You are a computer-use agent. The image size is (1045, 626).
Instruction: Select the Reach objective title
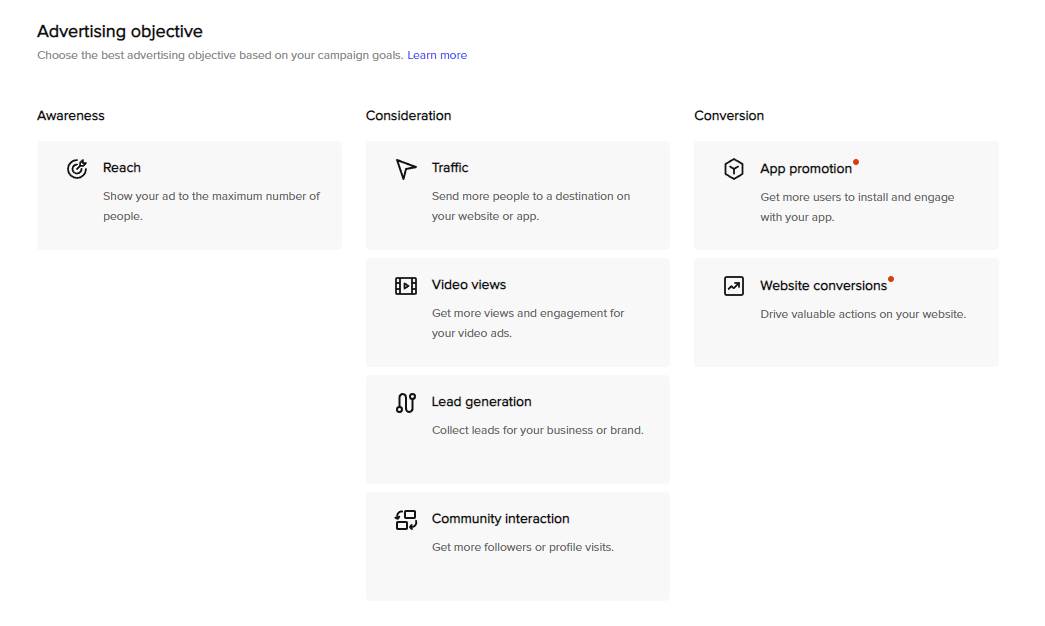click(x=122, y=168)
